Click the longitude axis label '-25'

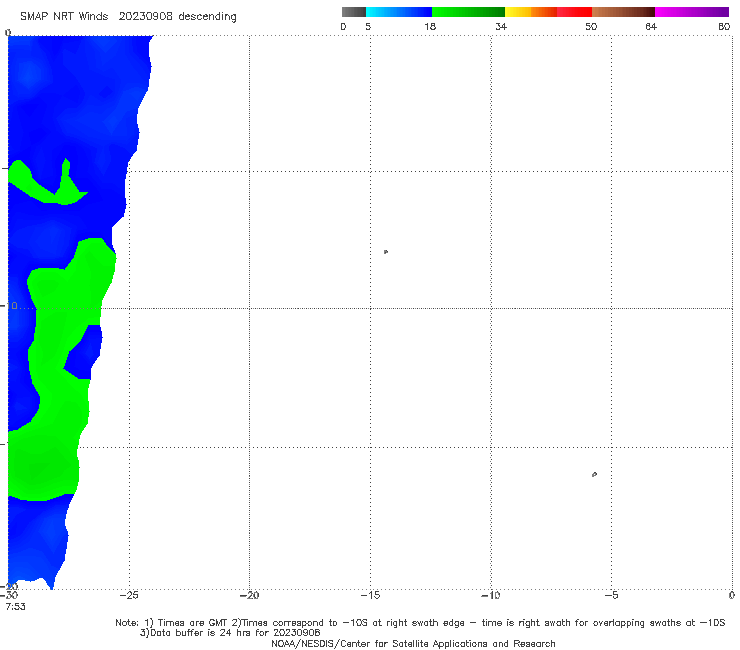click(x=129, y=595)
